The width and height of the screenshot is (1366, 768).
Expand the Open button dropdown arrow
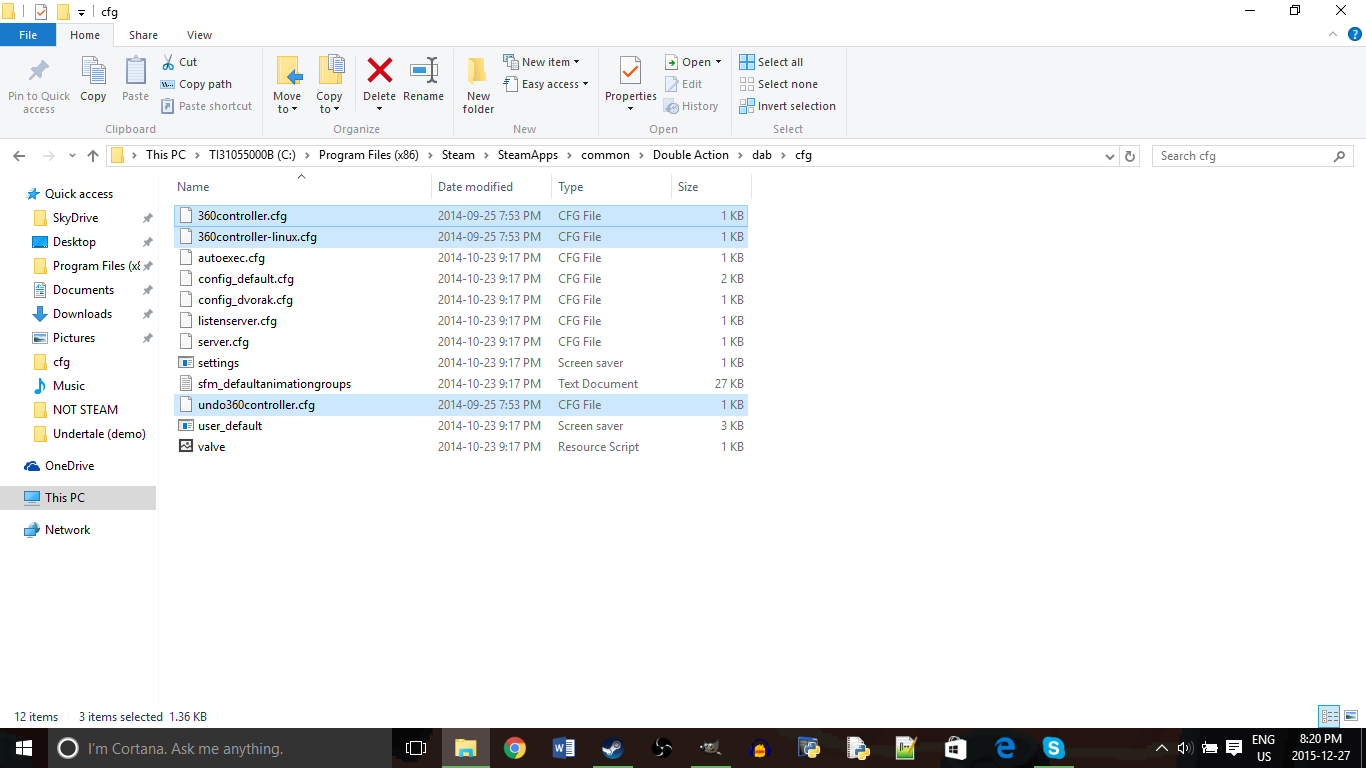718,62
